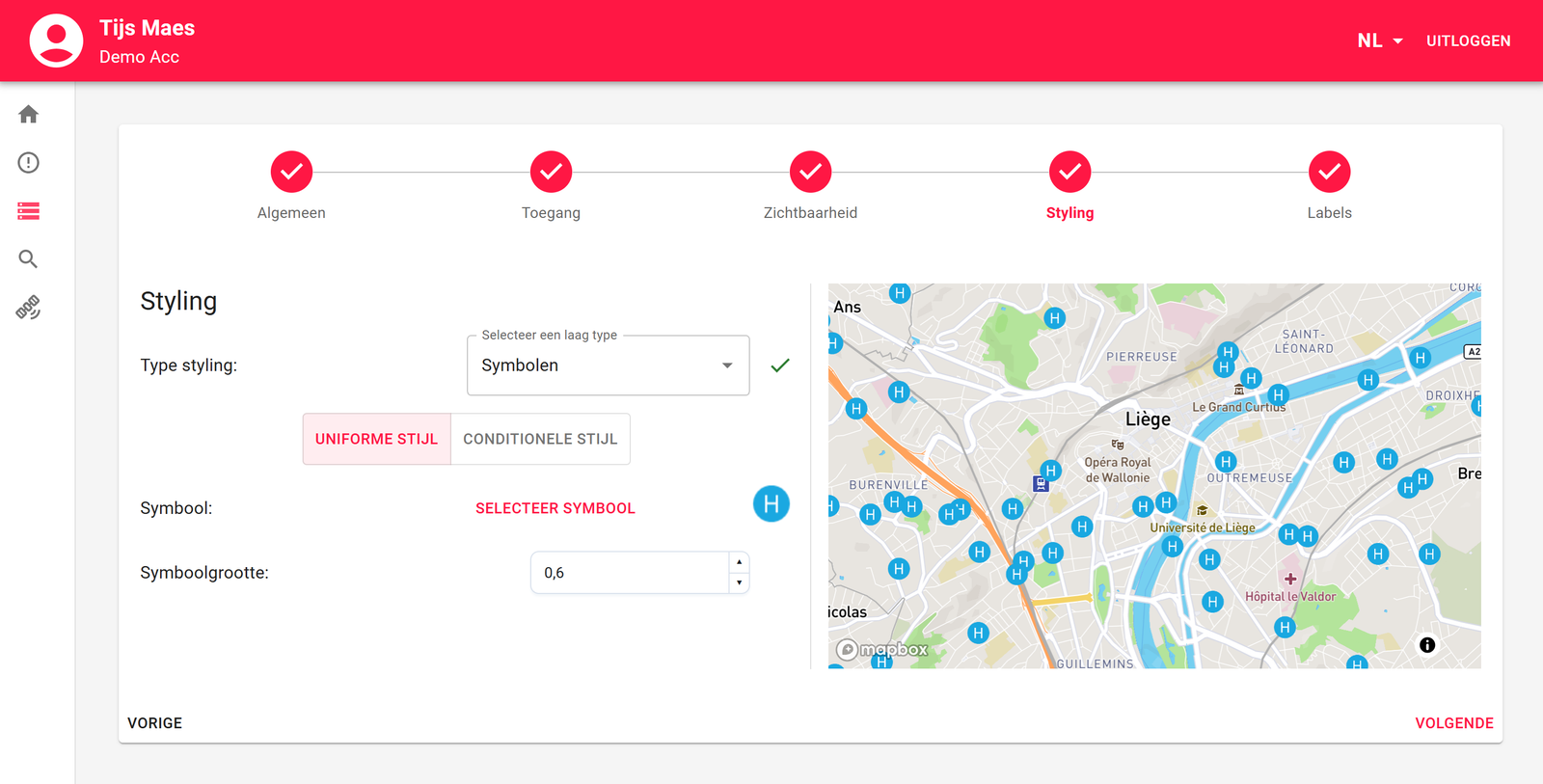The height and width of the screenshot is (784, 1543).
Task: Click the Volgende button
Action: coord(1453,723)
